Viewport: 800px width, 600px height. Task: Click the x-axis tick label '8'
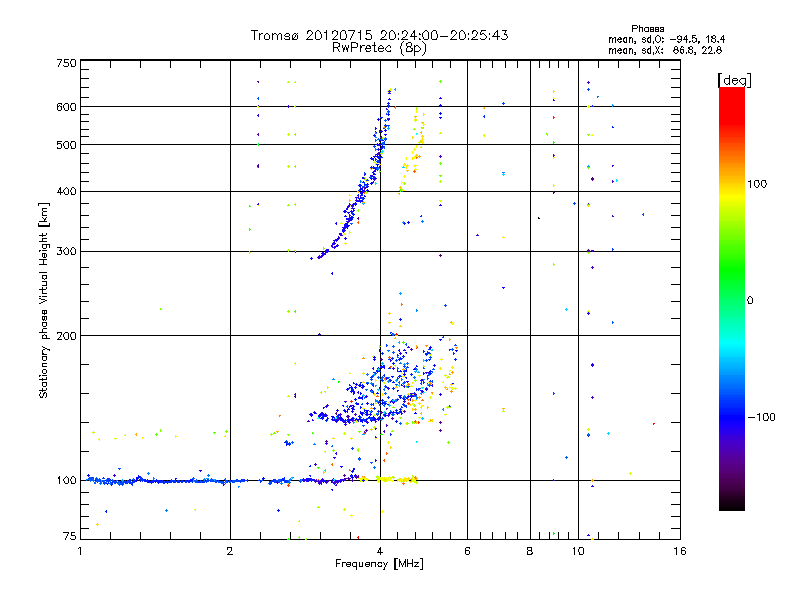click(x=530, y=551)
